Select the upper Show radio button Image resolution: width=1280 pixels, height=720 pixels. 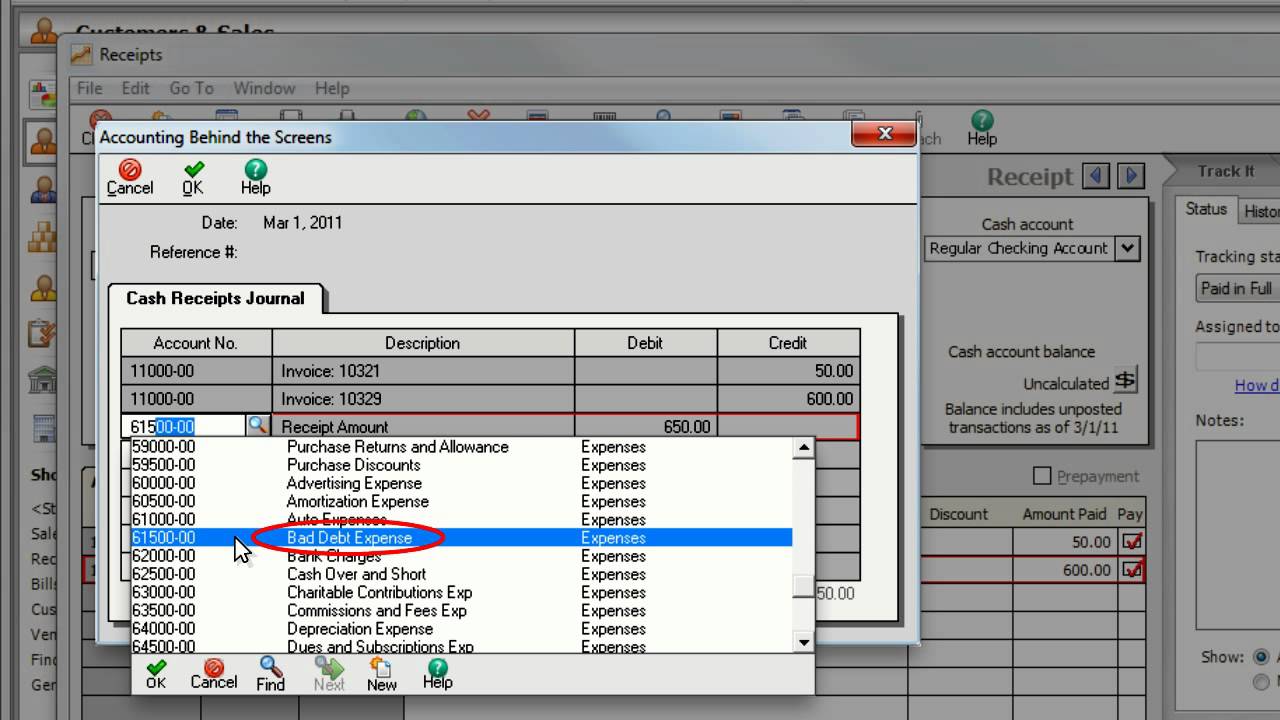click(x=1260, y=657)
